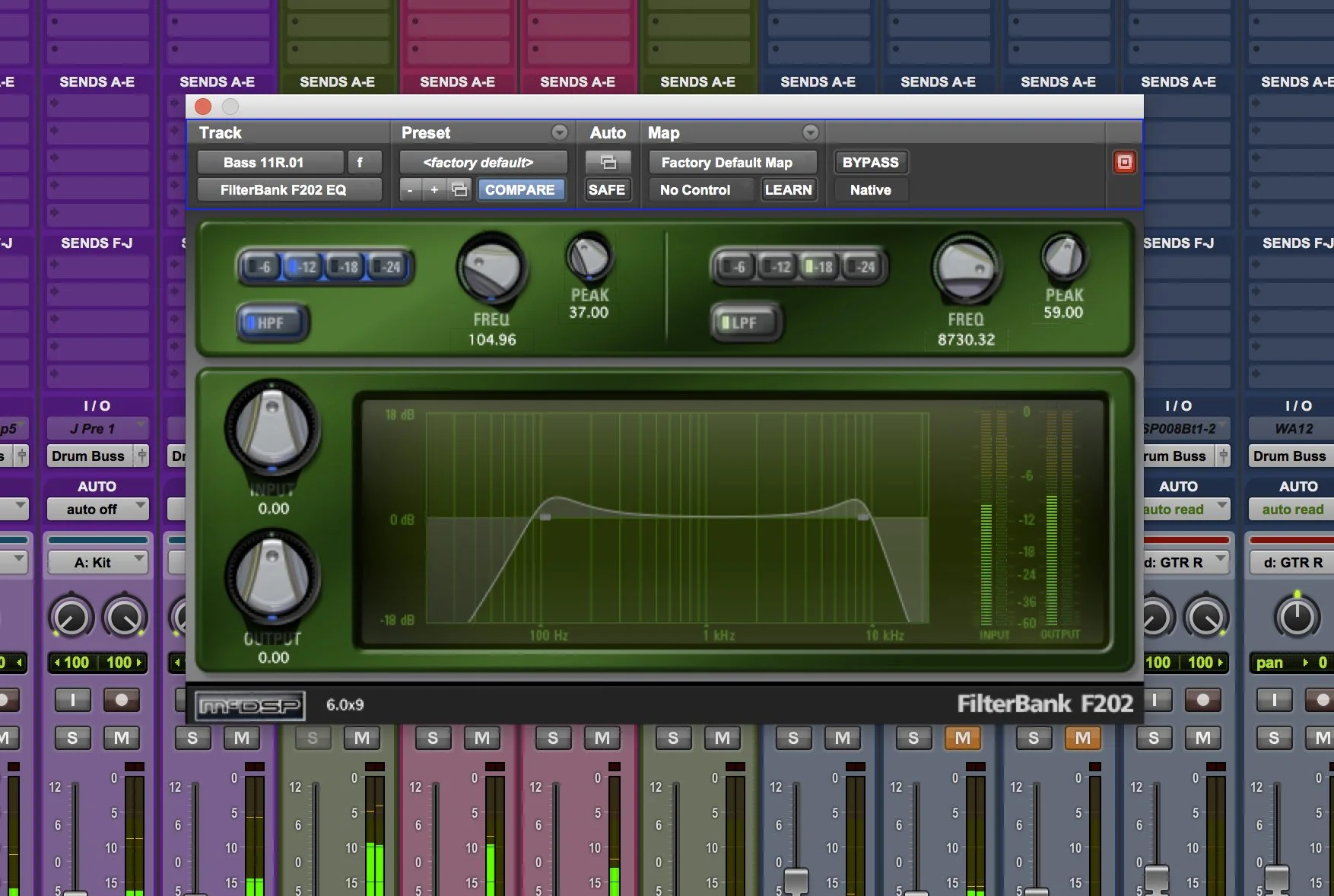Click left pan knob on J Pre 1 track

[71, 617]
